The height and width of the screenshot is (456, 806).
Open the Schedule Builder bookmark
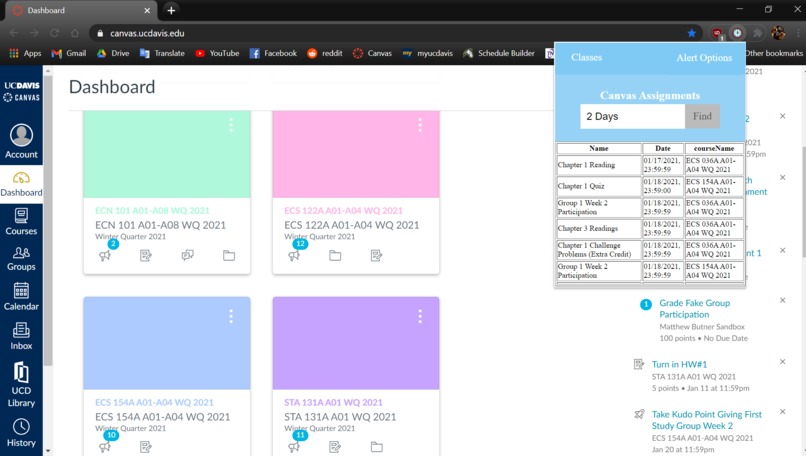click(x=499, y=53)
